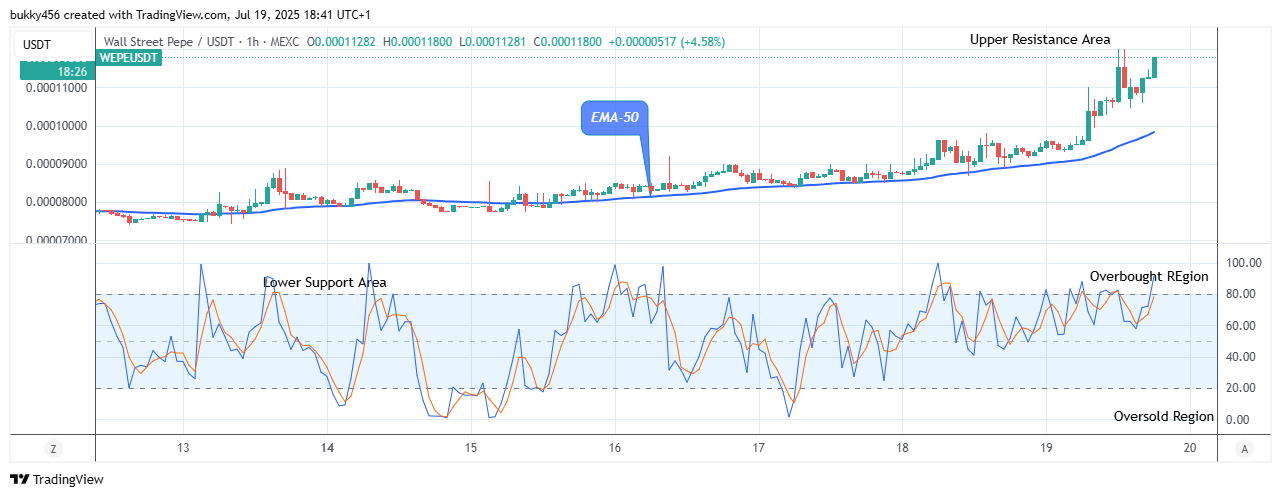Click the +4.58% change value

point(703,42)
